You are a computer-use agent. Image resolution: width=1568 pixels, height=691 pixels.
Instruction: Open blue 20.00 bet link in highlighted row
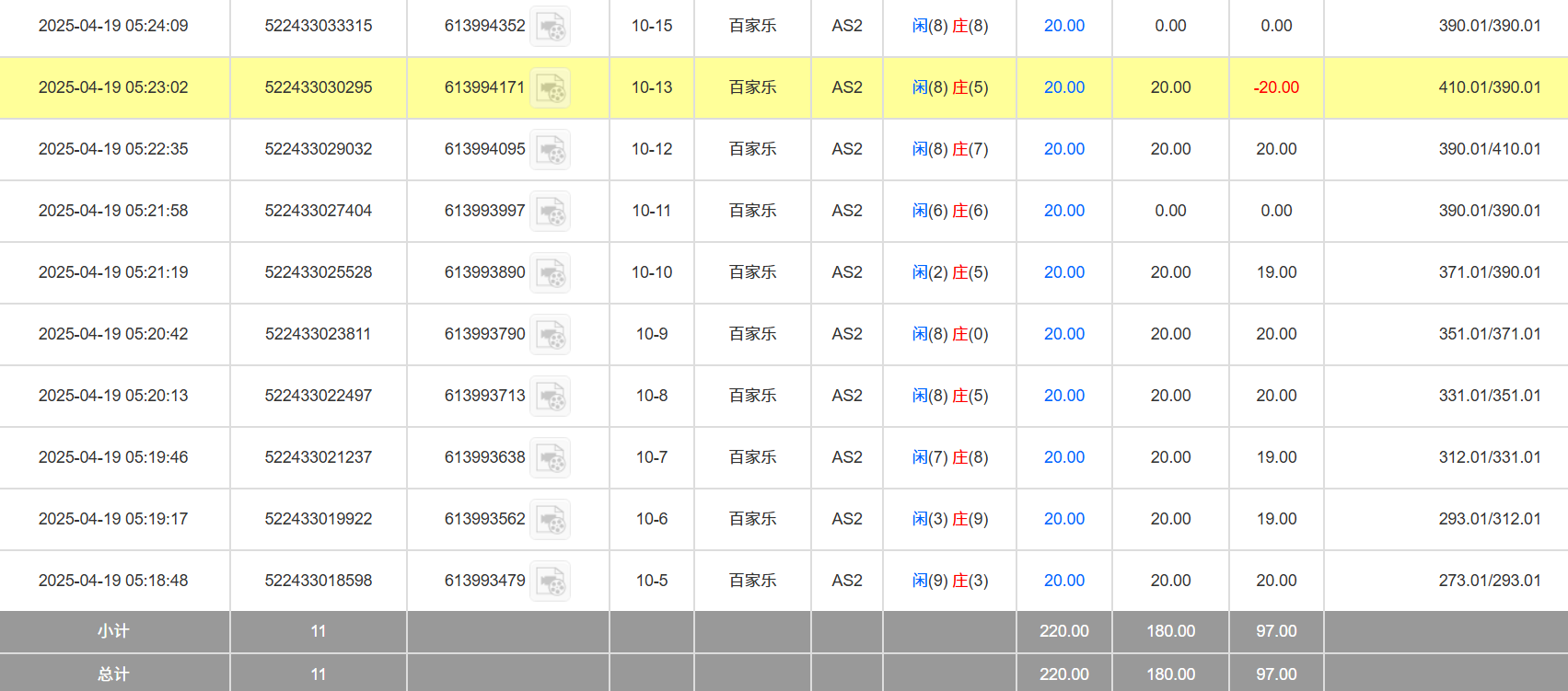1063,87
